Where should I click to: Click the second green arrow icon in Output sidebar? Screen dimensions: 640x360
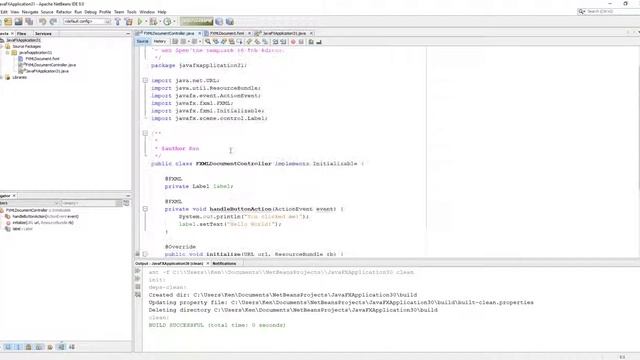[x=138, y=279]
